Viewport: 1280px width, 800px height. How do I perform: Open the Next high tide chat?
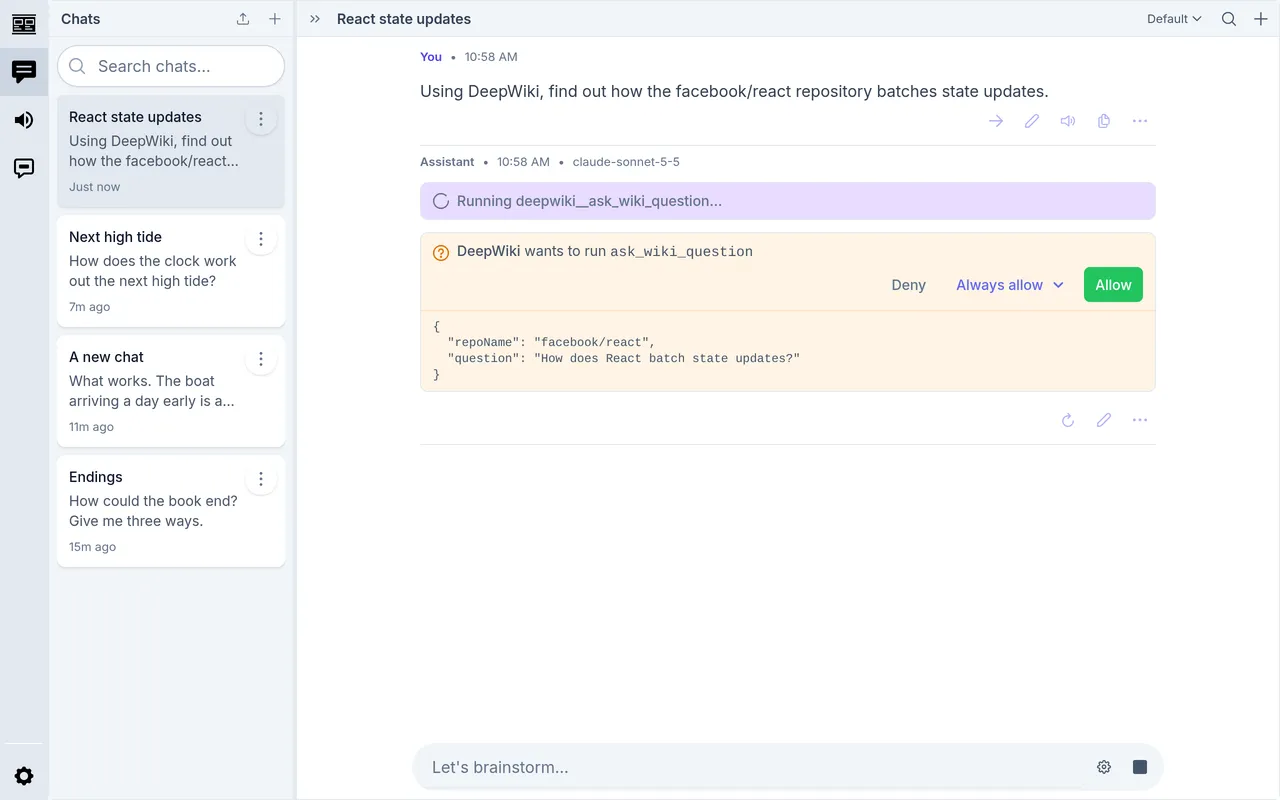[x=171, y=271]
